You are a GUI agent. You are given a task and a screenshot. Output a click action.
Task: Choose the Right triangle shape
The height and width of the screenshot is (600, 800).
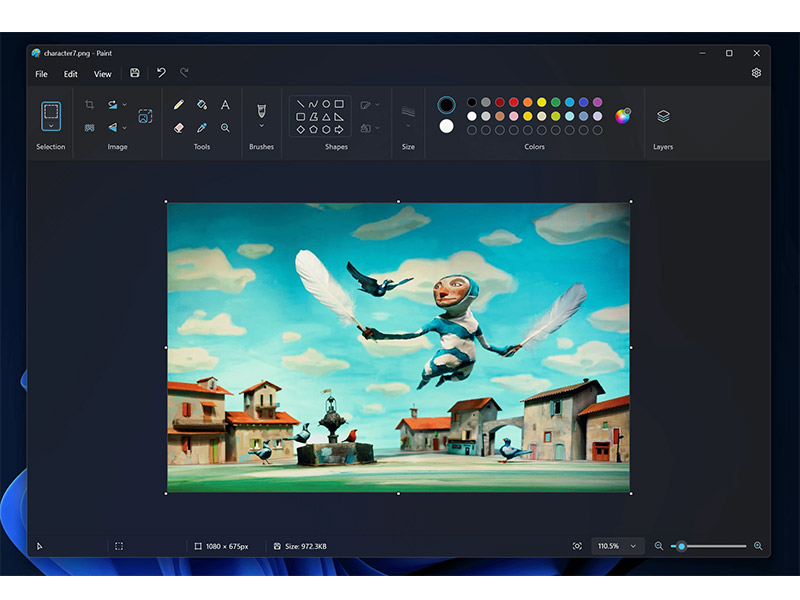tap(339, 117)
